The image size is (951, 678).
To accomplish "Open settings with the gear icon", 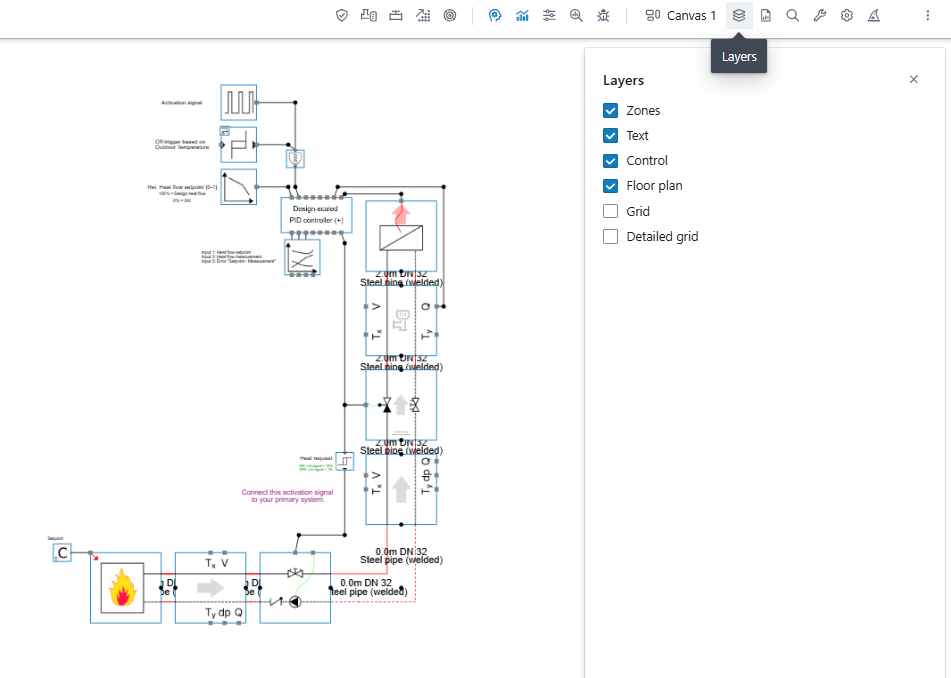I will click(x=847, y=15).
